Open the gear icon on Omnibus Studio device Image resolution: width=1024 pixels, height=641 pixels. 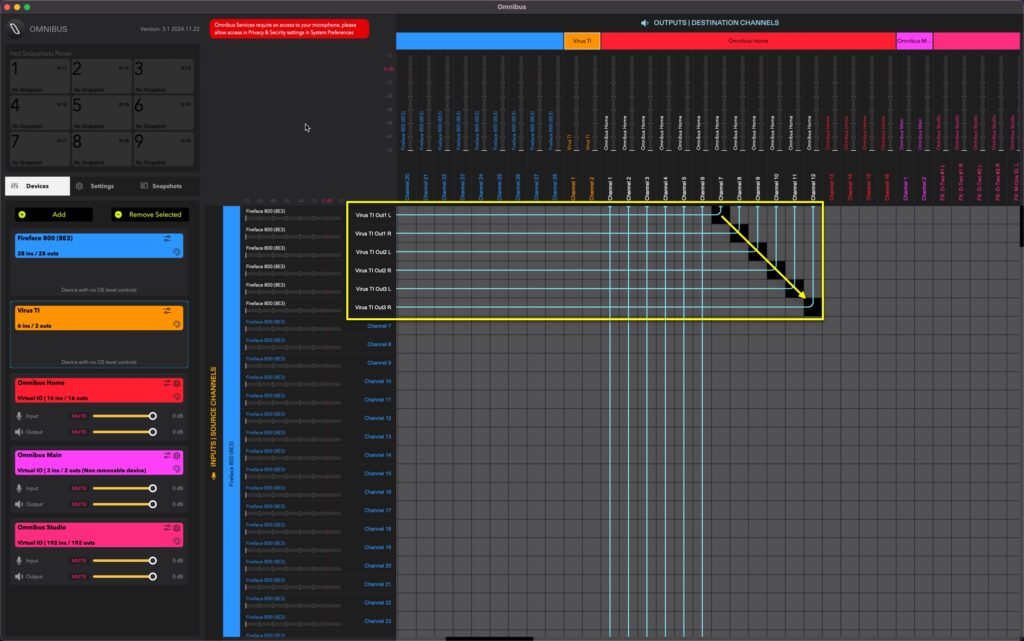[x=176, y=528]
